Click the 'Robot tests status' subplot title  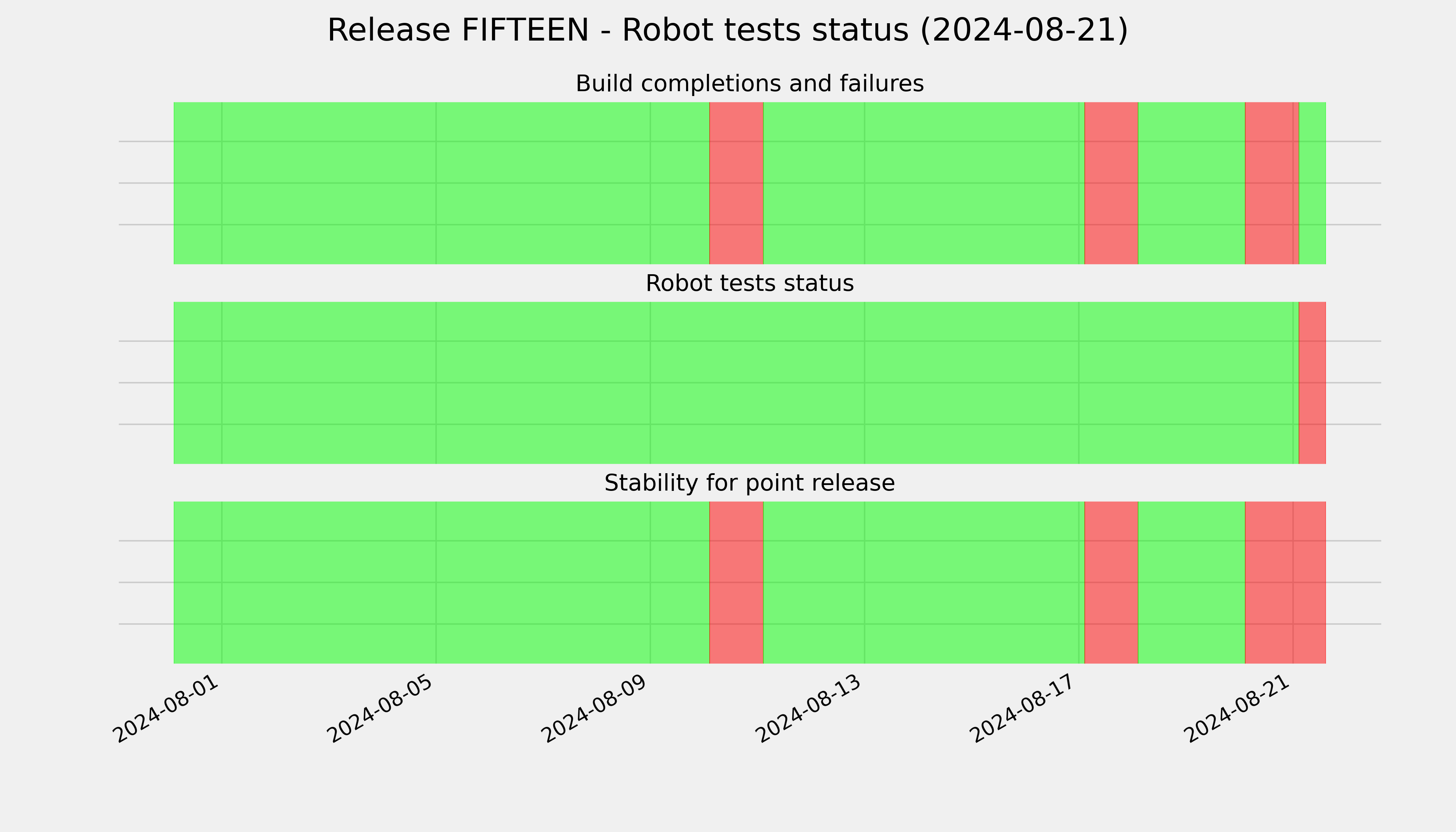pos(749,284)
